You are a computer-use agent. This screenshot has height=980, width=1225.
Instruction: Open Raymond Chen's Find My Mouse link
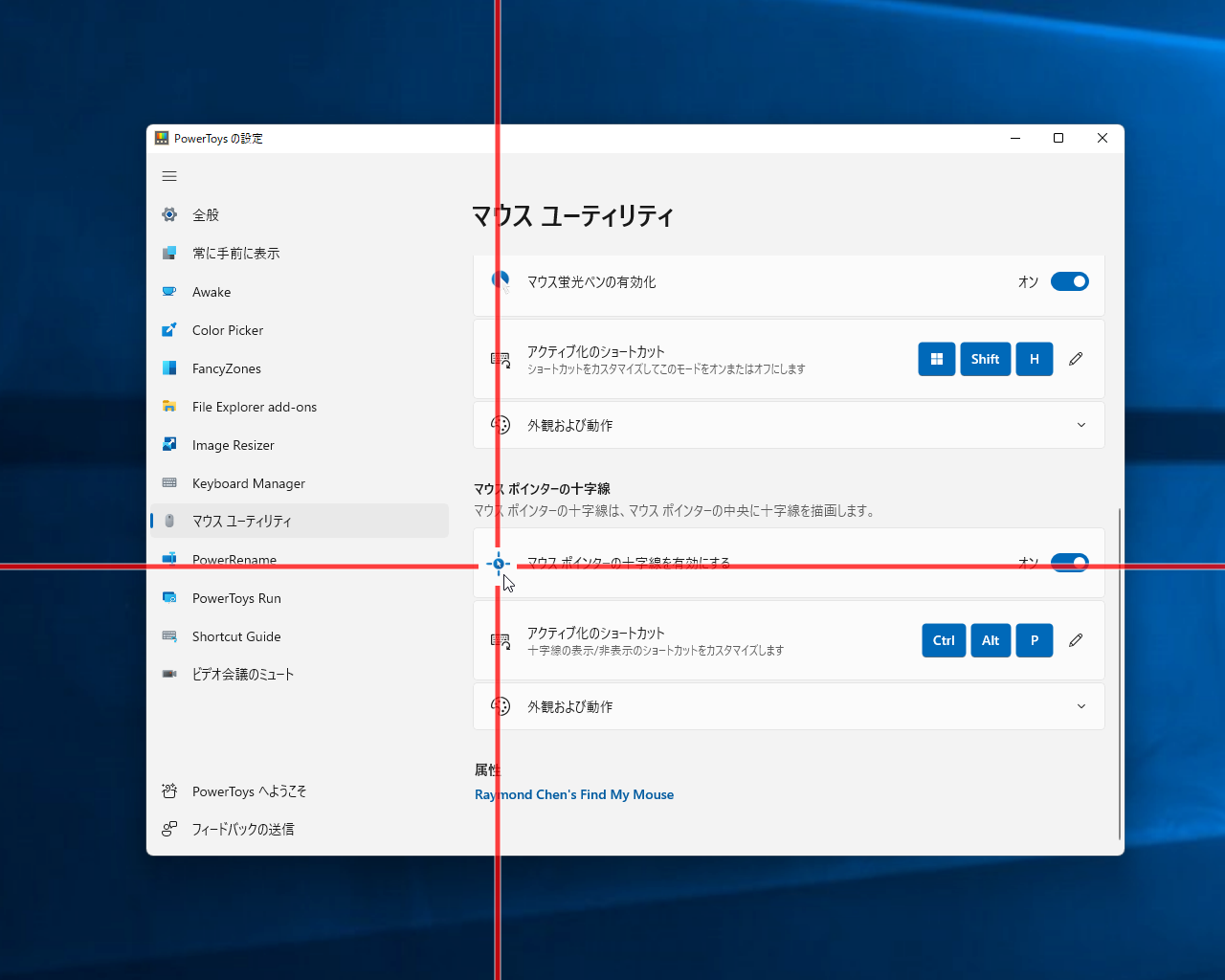pos(574,794)
